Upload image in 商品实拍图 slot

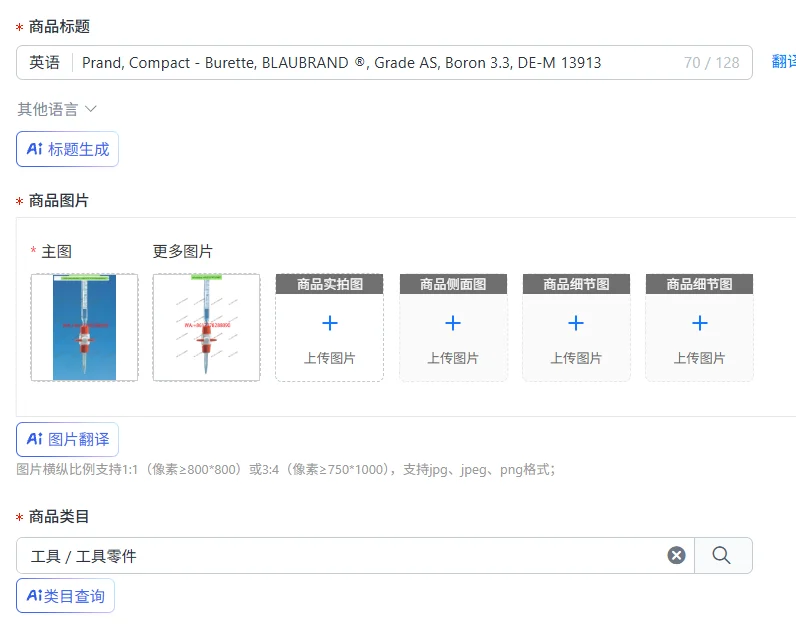click(329, 327)
